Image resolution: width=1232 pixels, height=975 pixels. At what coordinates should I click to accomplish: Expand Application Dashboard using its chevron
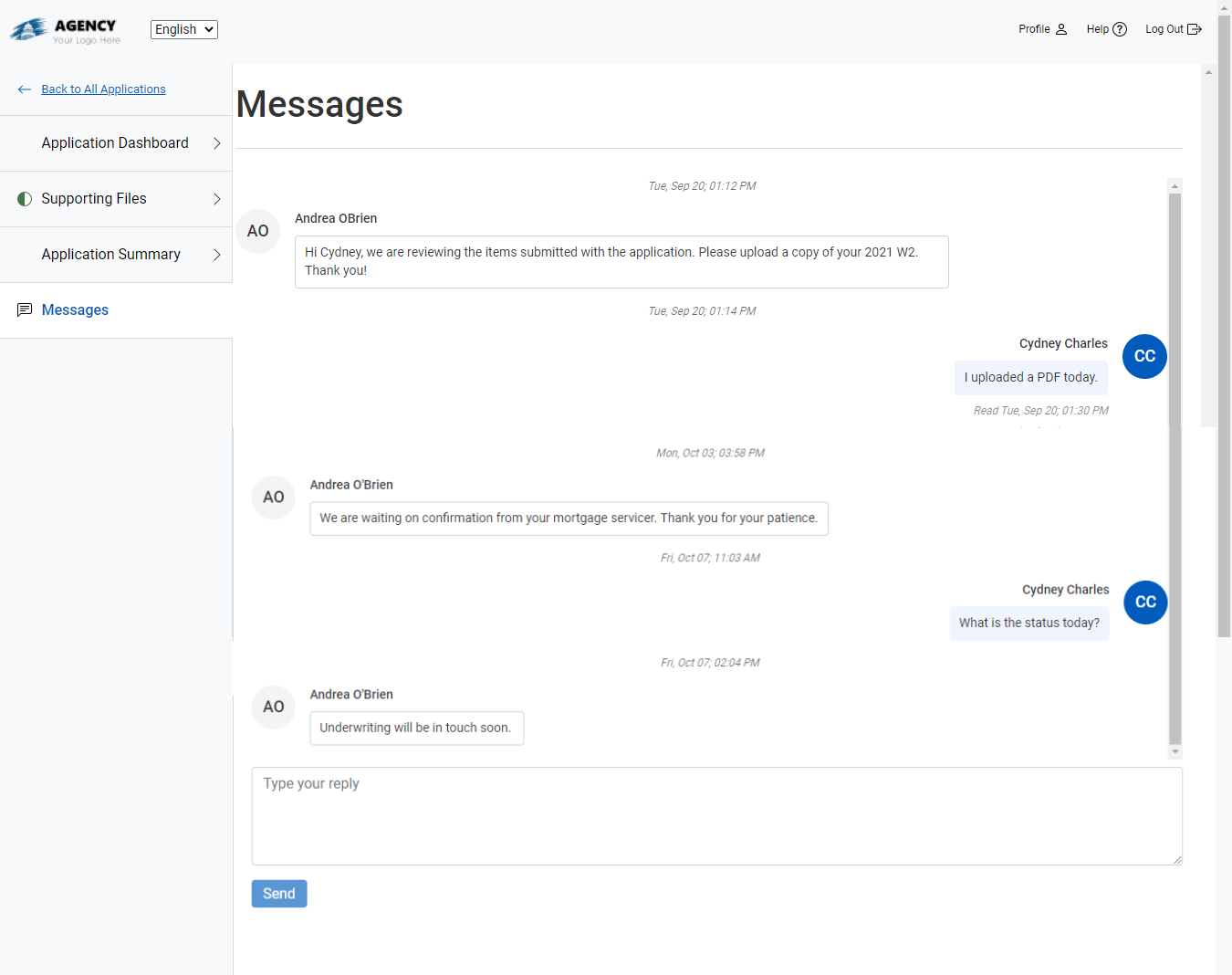coord(217,142)
